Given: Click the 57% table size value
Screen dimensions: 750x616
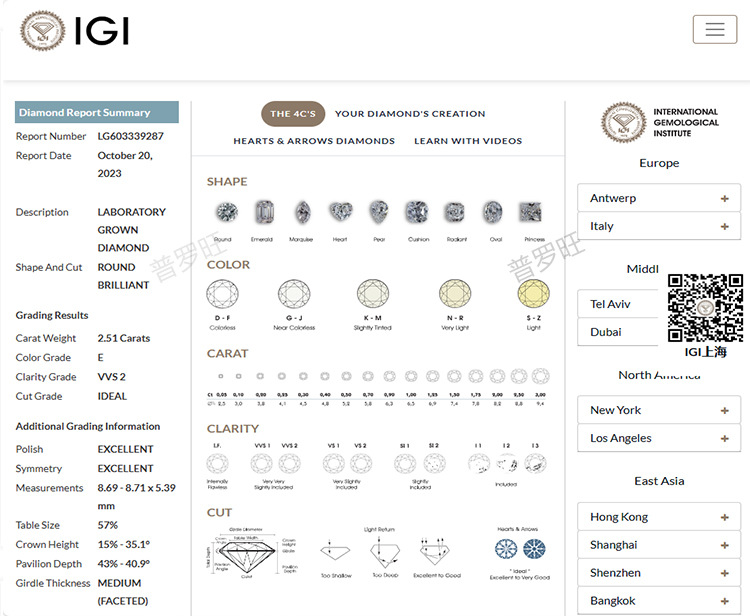Looking at the screenshot, I should point(108,525).
